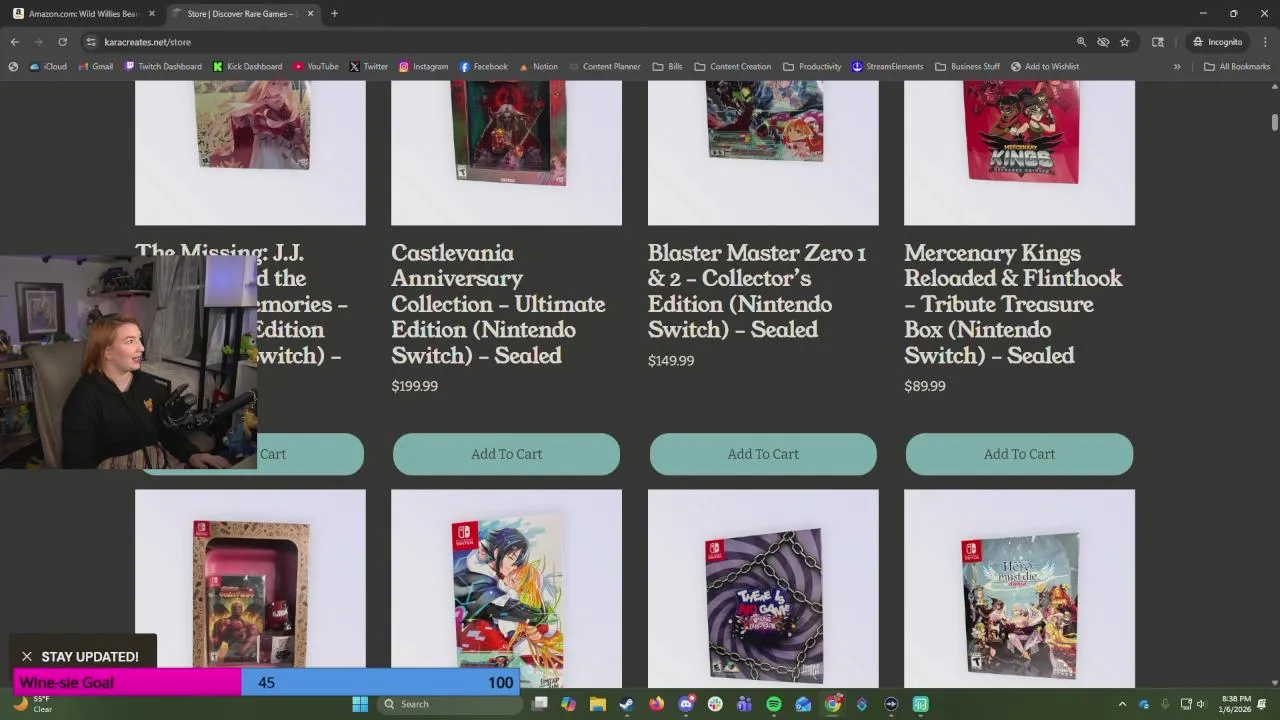Screen dimensions: 1280x720
Task: Expand the Content Creation bookmark folder
Action: tap(732, 67)
